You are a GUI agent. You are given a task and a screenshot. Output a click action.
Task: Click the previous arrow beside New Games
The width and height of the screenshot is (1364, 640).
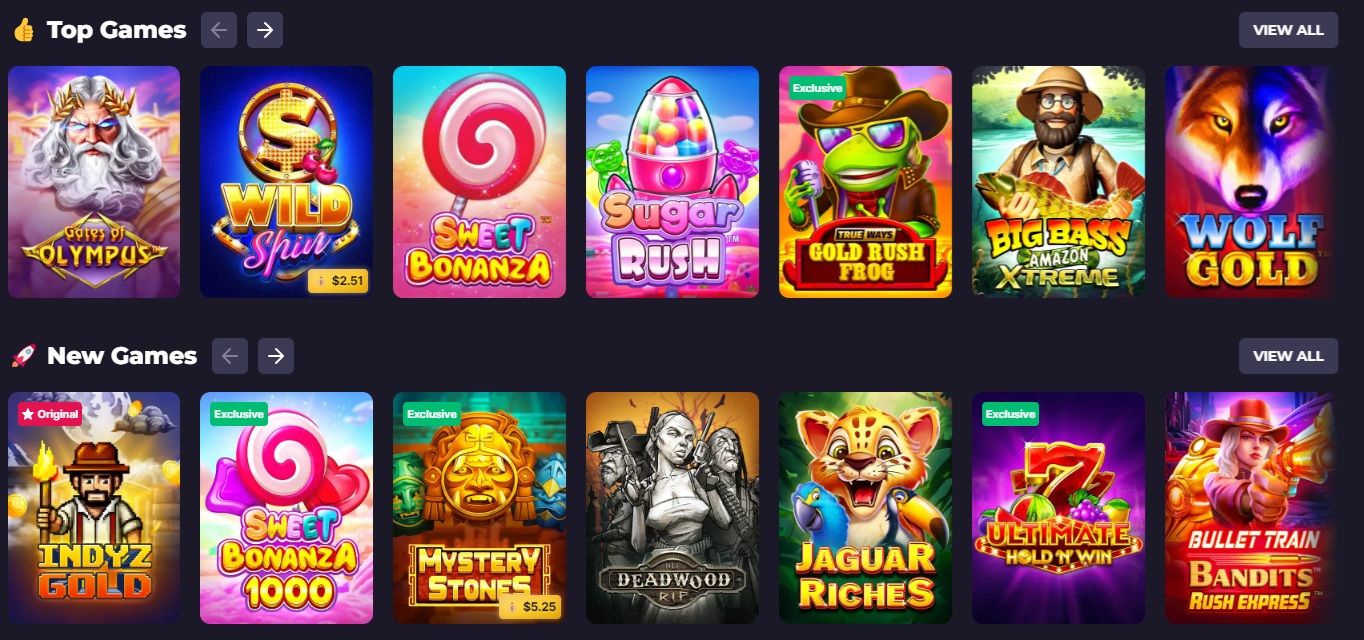[230, 356]
